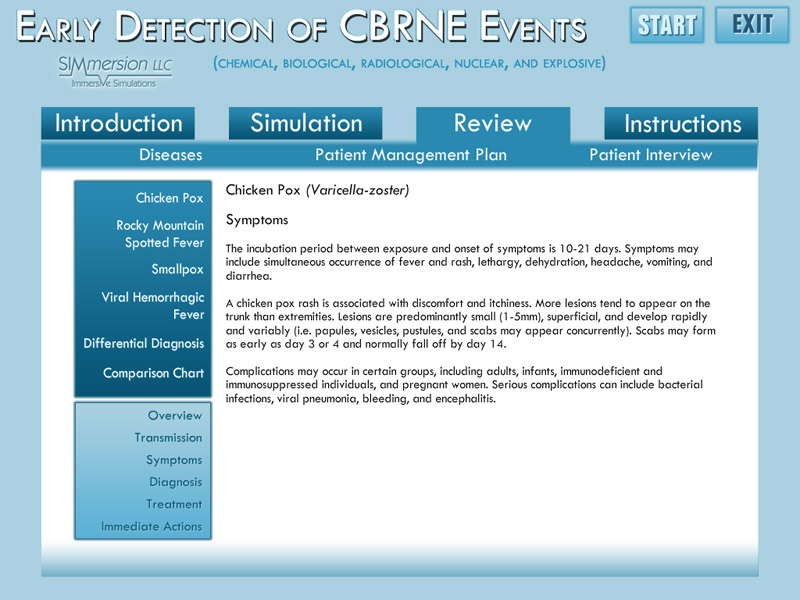Click the paragraph beginning 'The incubation period'
Image resolution: width=800 pixels, height=600 pixels.
tap(469, 262)
